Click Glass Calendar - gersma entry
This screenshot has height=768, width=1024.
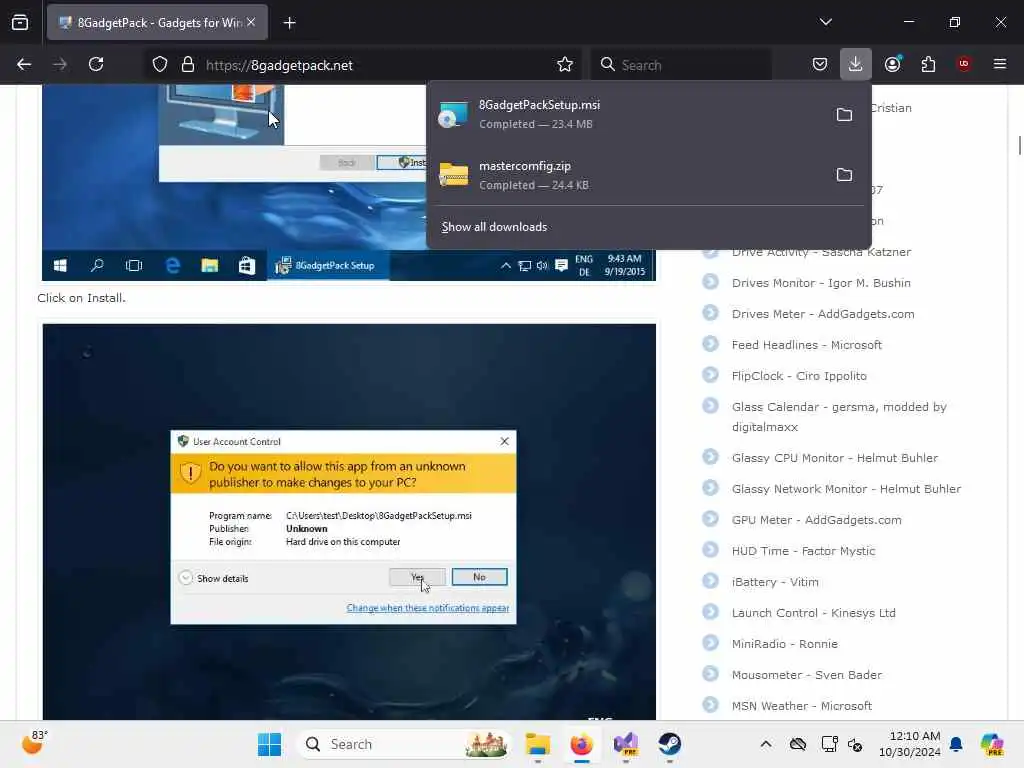coord(839,417)
